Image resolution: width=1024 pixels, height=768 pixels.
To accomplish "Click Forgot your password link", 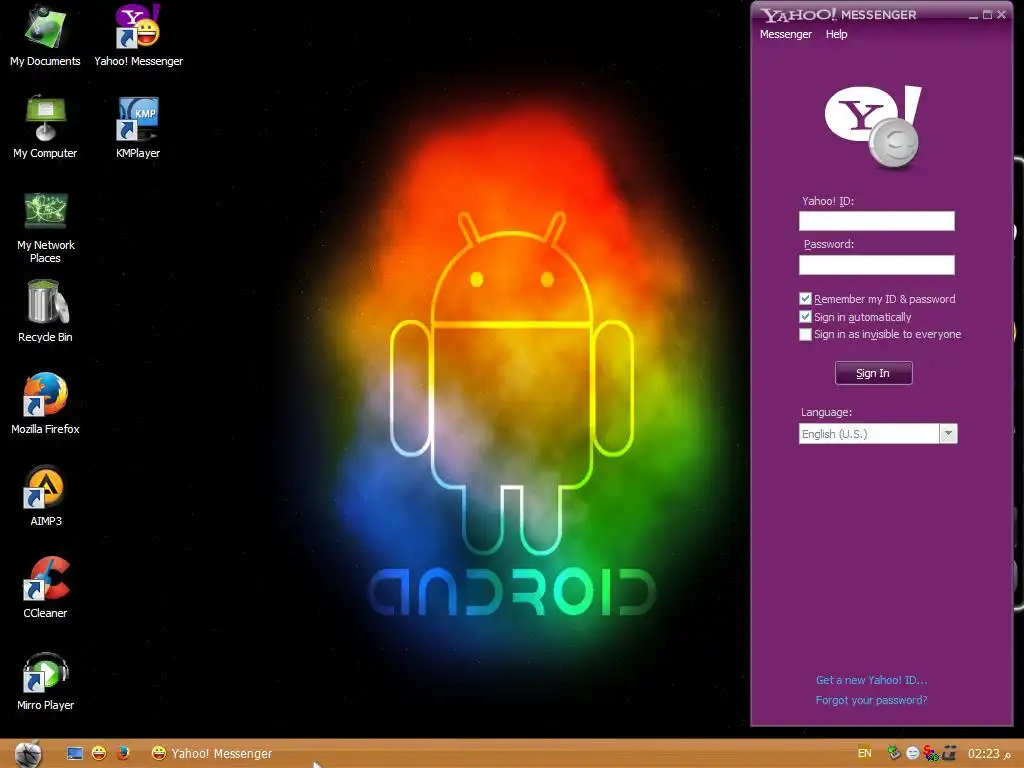I will point(871,700).
